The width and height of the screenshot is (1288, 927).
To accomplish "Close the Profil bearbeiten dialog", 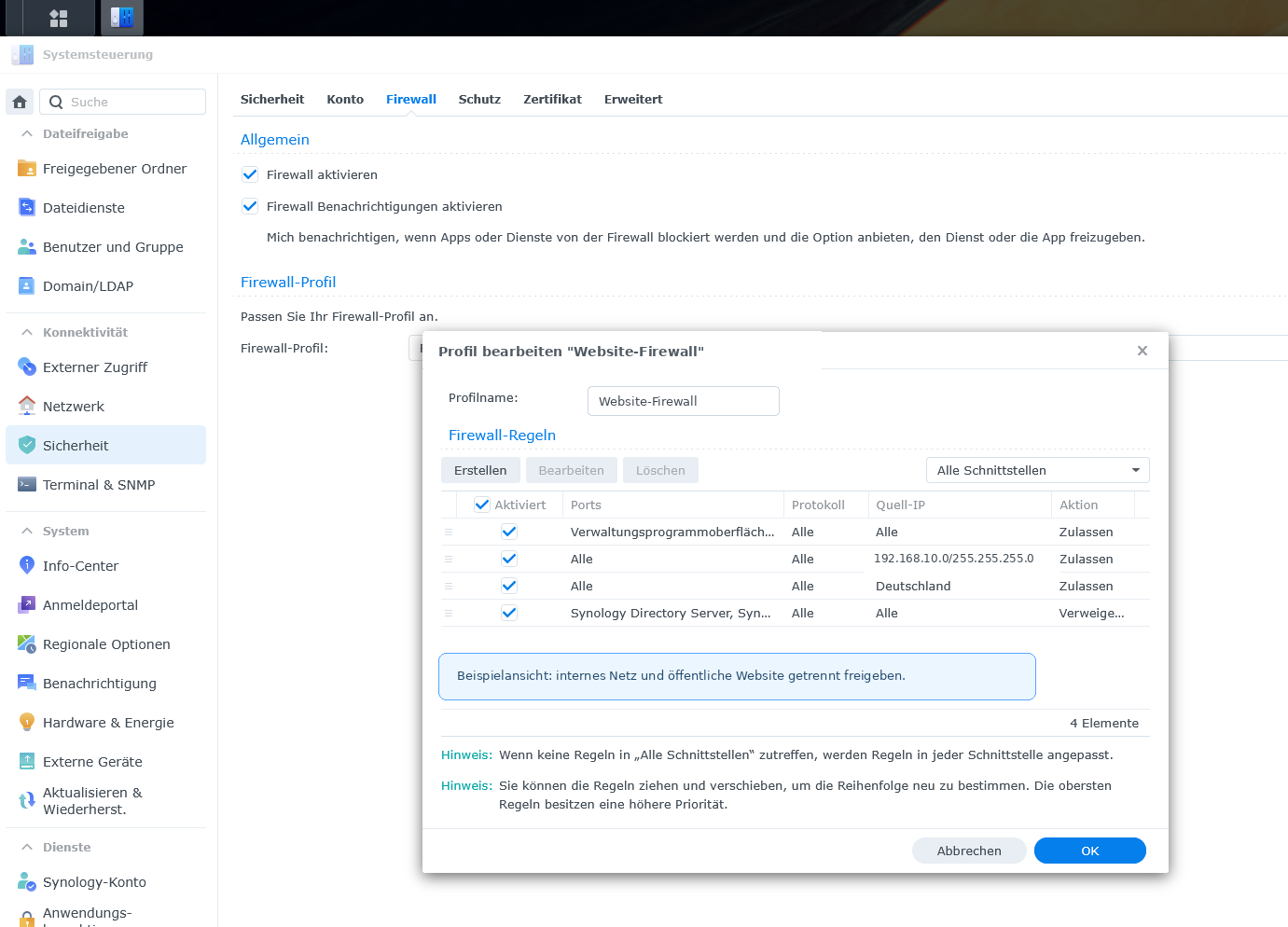I will coord(1143,351).
